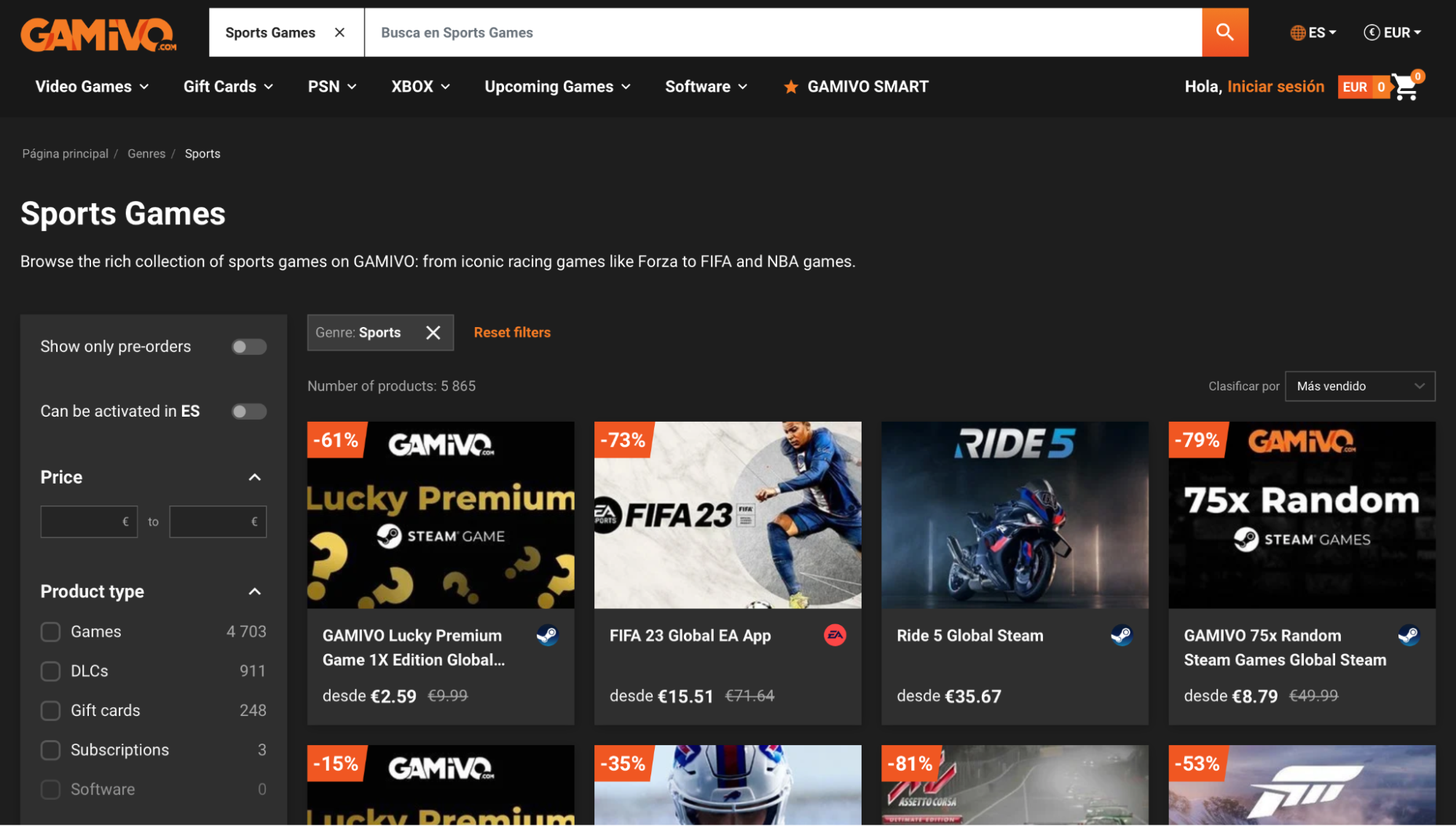Go to Genres breadcrumb

(x=146, y=154)
